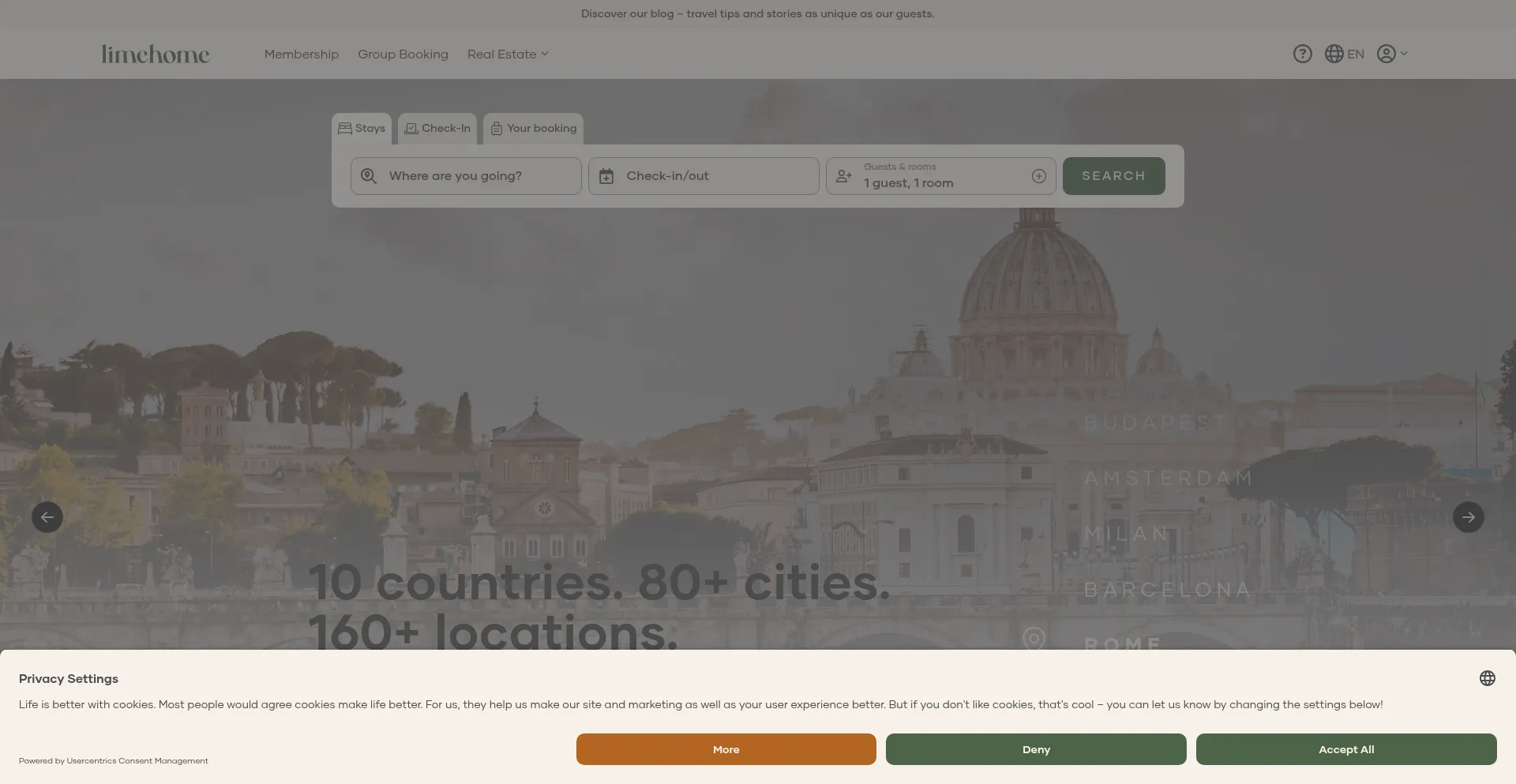This screenshot has width=1516, height=784.
Task: Accept All cookies
Action: coord(1346,749)
